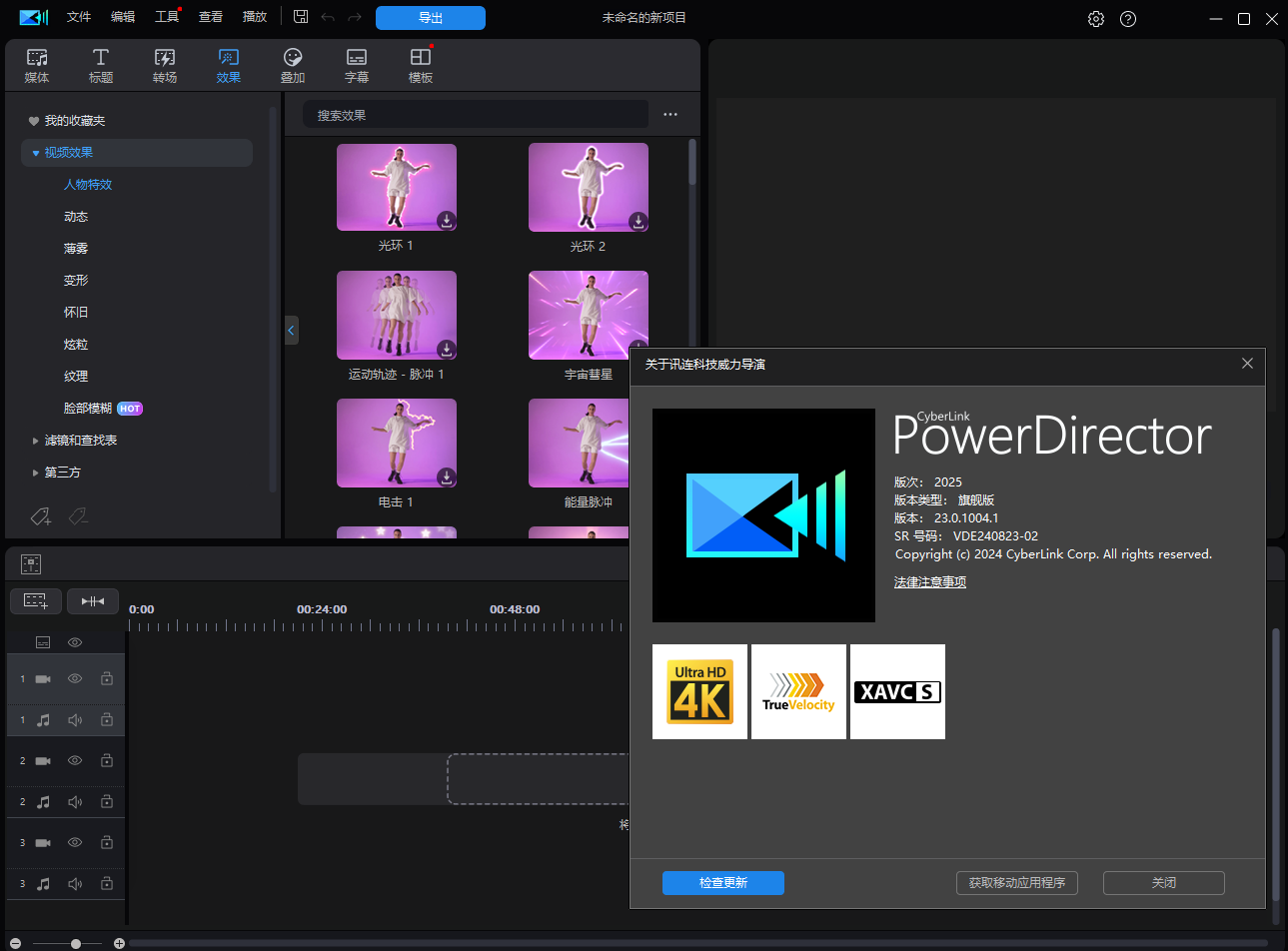
Task: Click the add tag icon
Action: tap(41, 516)
